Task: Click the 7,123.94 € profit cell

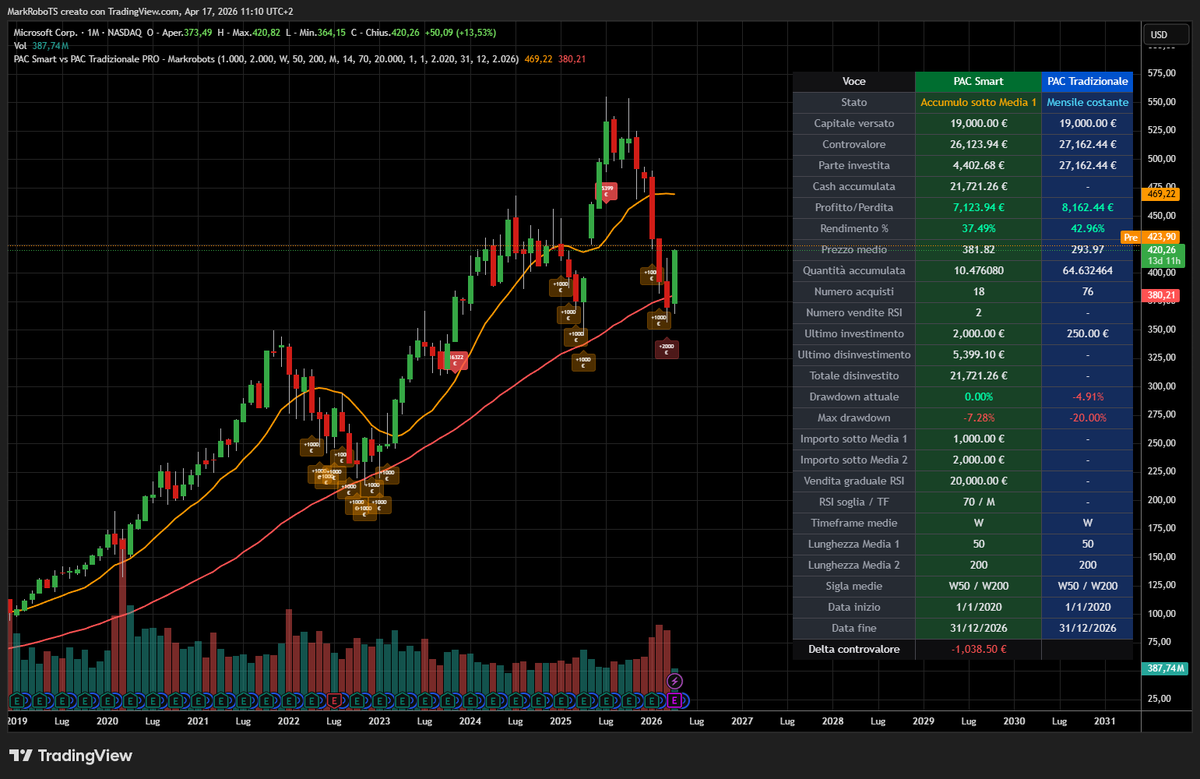Action: pyautogui.click(x=978, y=207)
